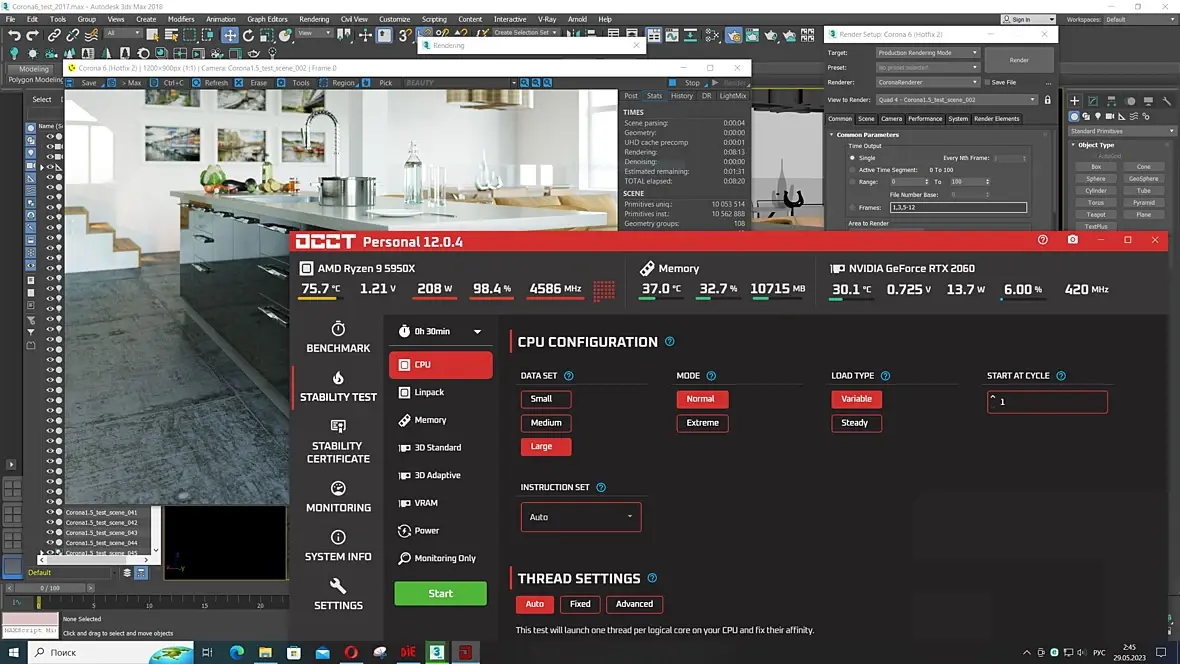Select the 3D Adaptive test in OCCT
This screenshot has height=664, width=1180.
[440, 475]
